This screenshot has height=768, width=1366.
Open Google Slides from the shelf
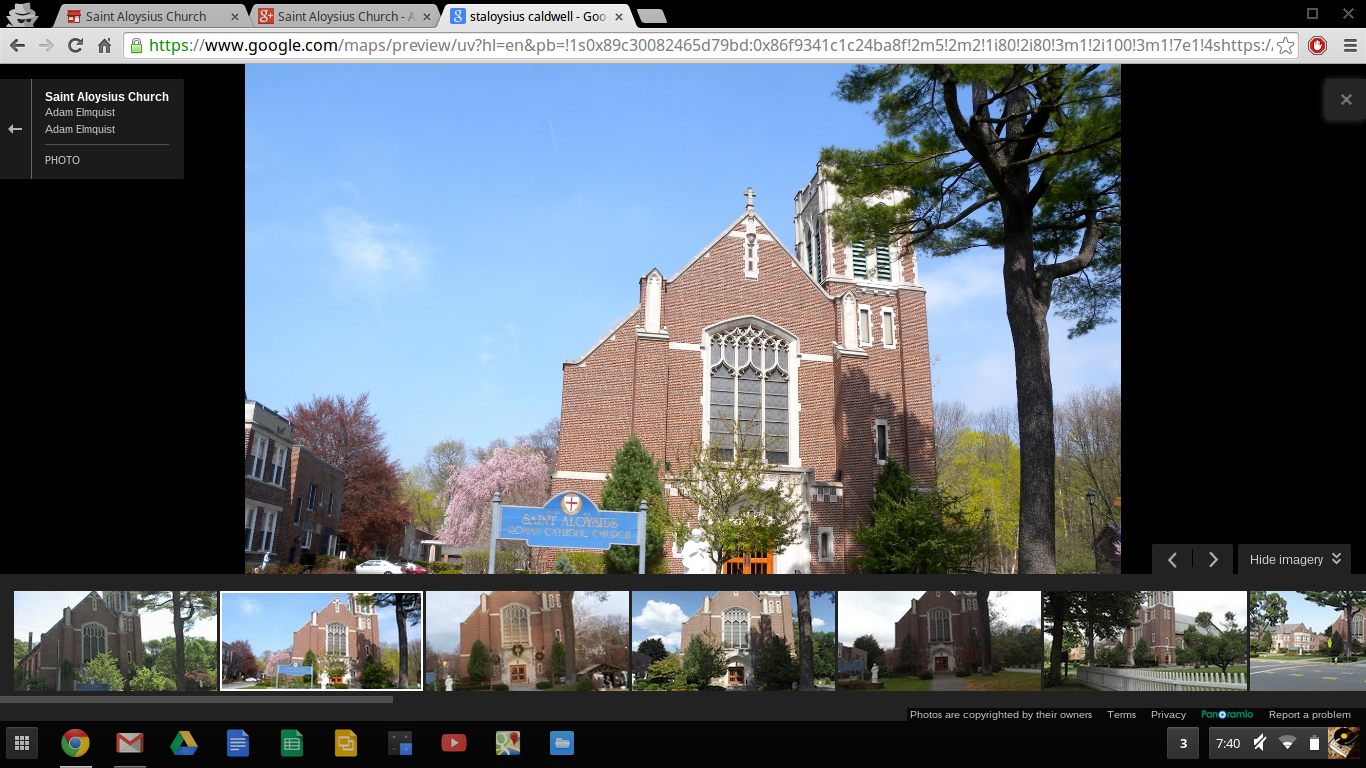point(346,743)
